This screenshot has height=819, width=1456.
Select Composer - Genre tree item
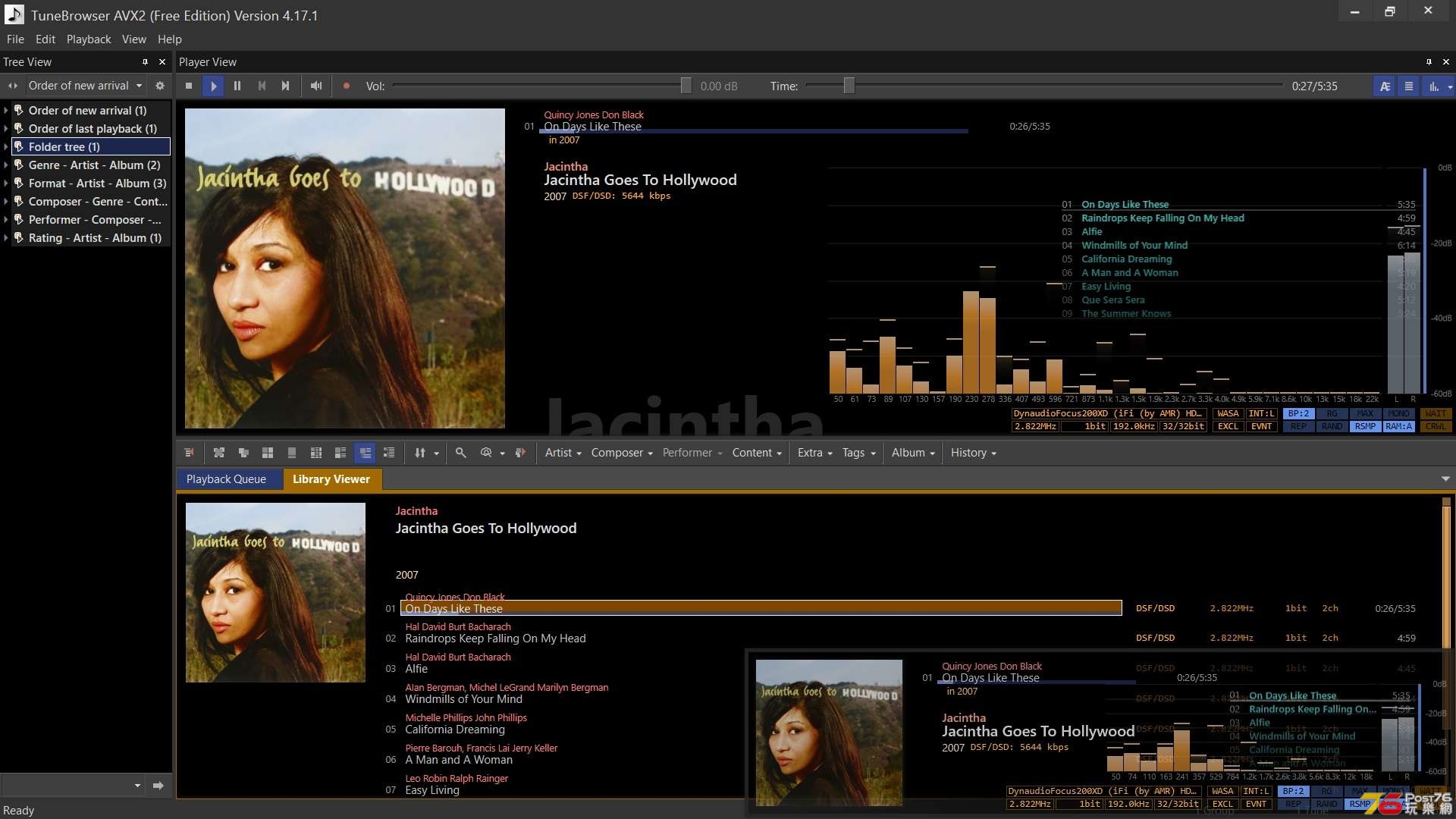tap(91, 201)
